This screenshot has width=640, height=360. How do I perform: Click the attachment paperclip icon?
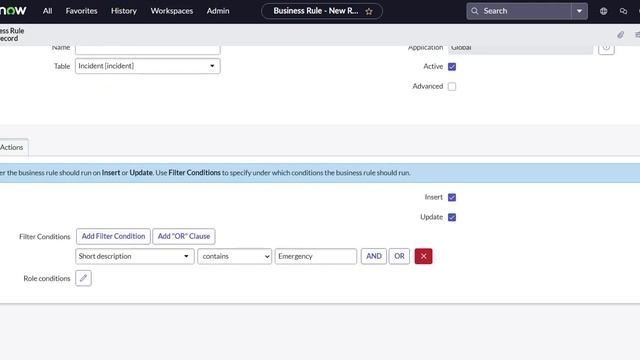click(x=620, y=35)
